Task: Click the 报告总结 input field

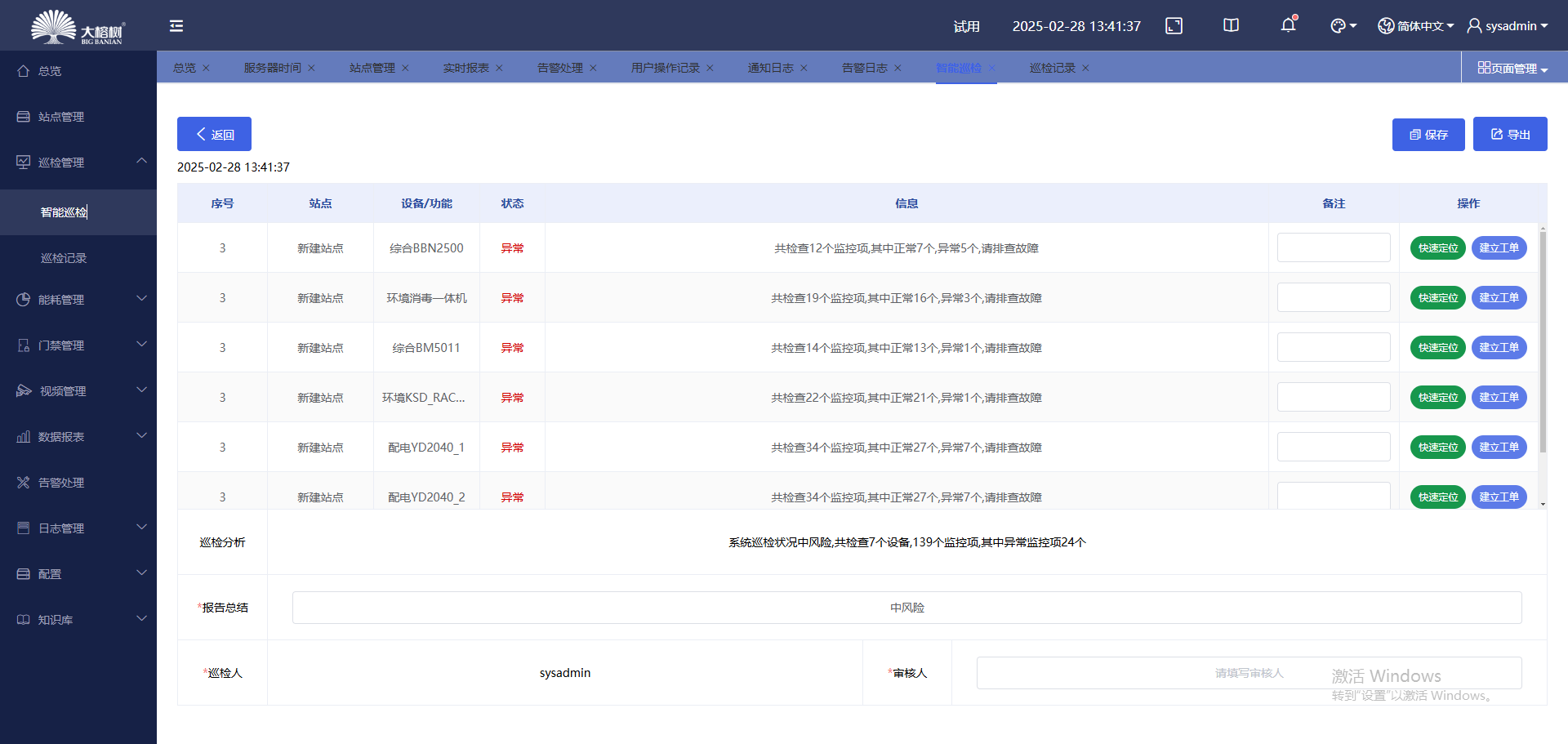Action: (906, 608)
